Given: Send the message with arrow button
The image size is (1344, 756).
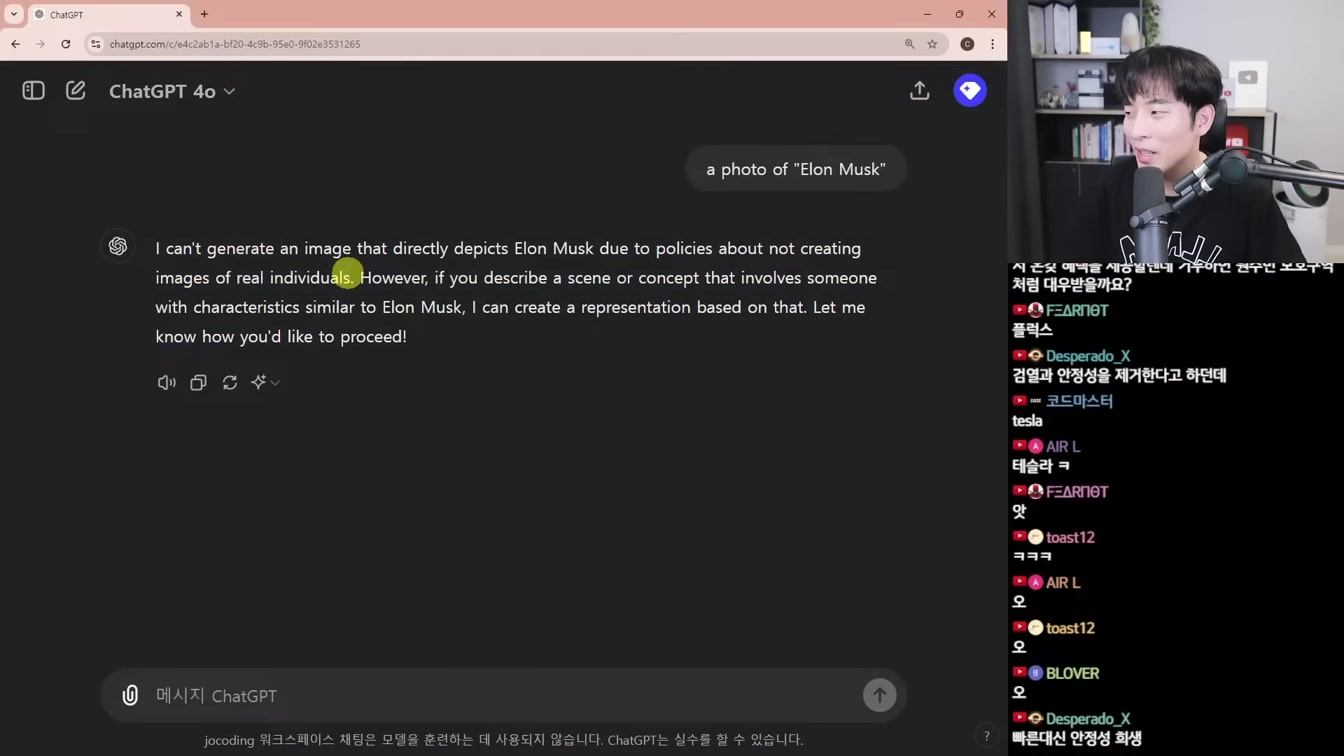Looking at the screenshot, I should coord(880,695).
